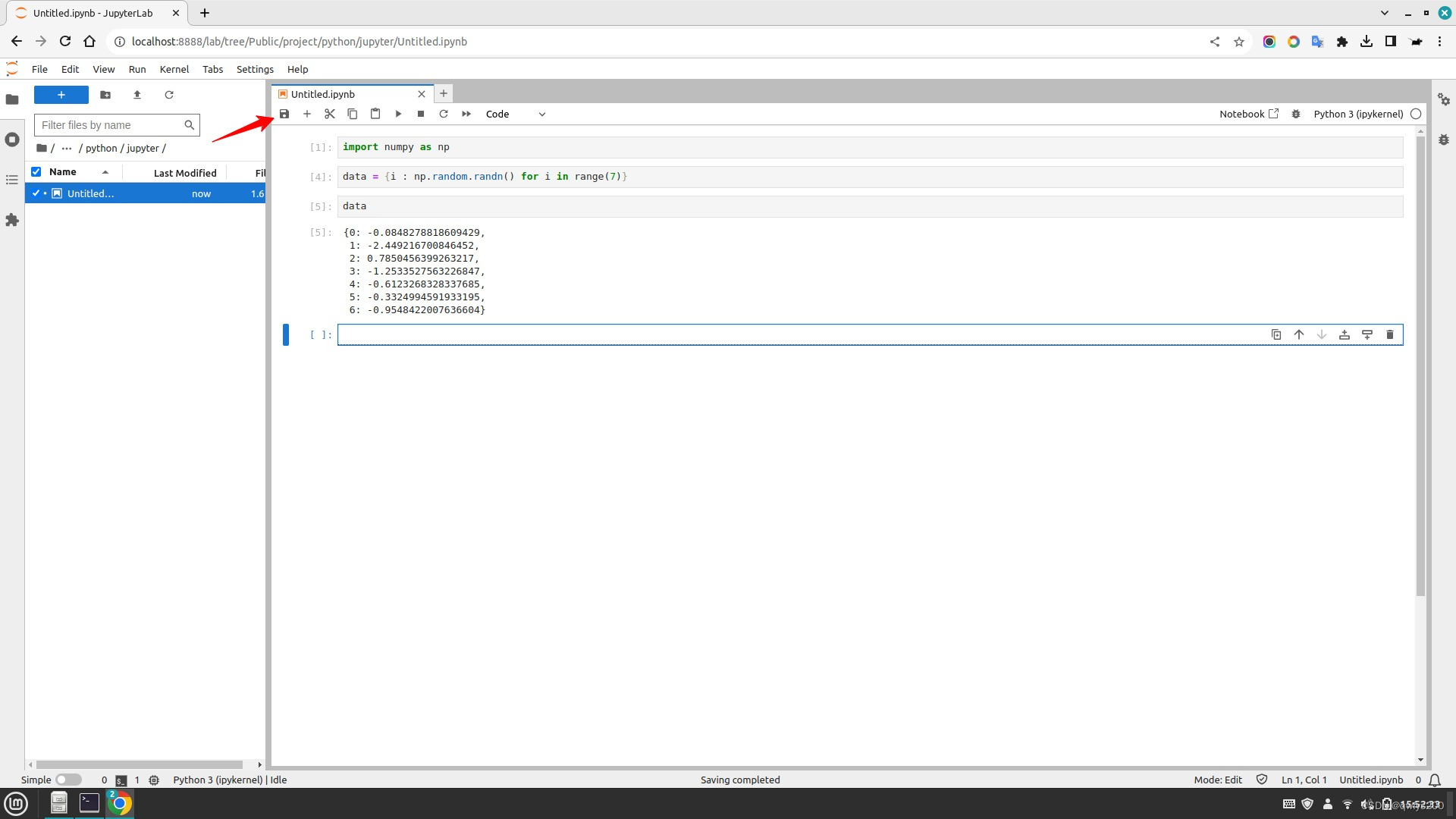
Task: Open the cell type Code dropdown
Action: (x=516, y=114)
